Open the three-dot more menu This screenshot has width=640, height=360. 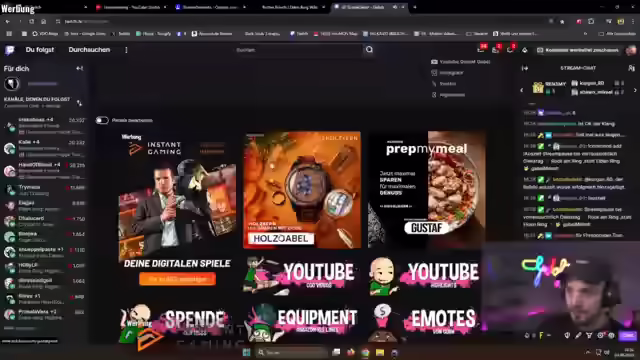[126, 50]
